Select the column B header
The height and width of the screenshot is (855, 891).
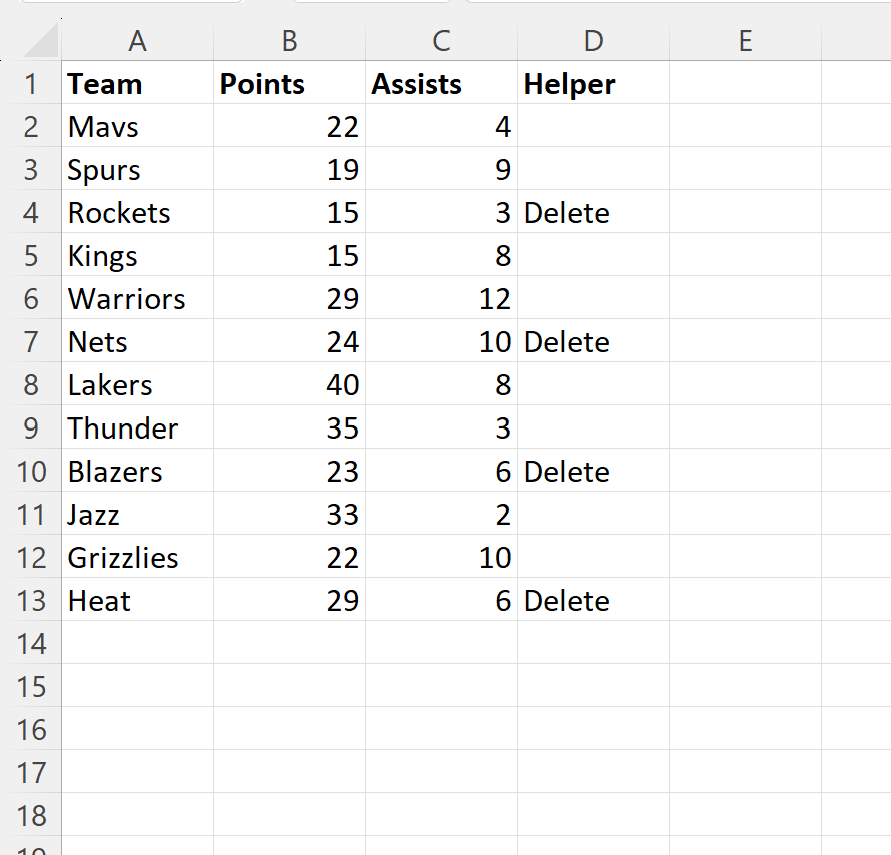[x=289, y=41]
